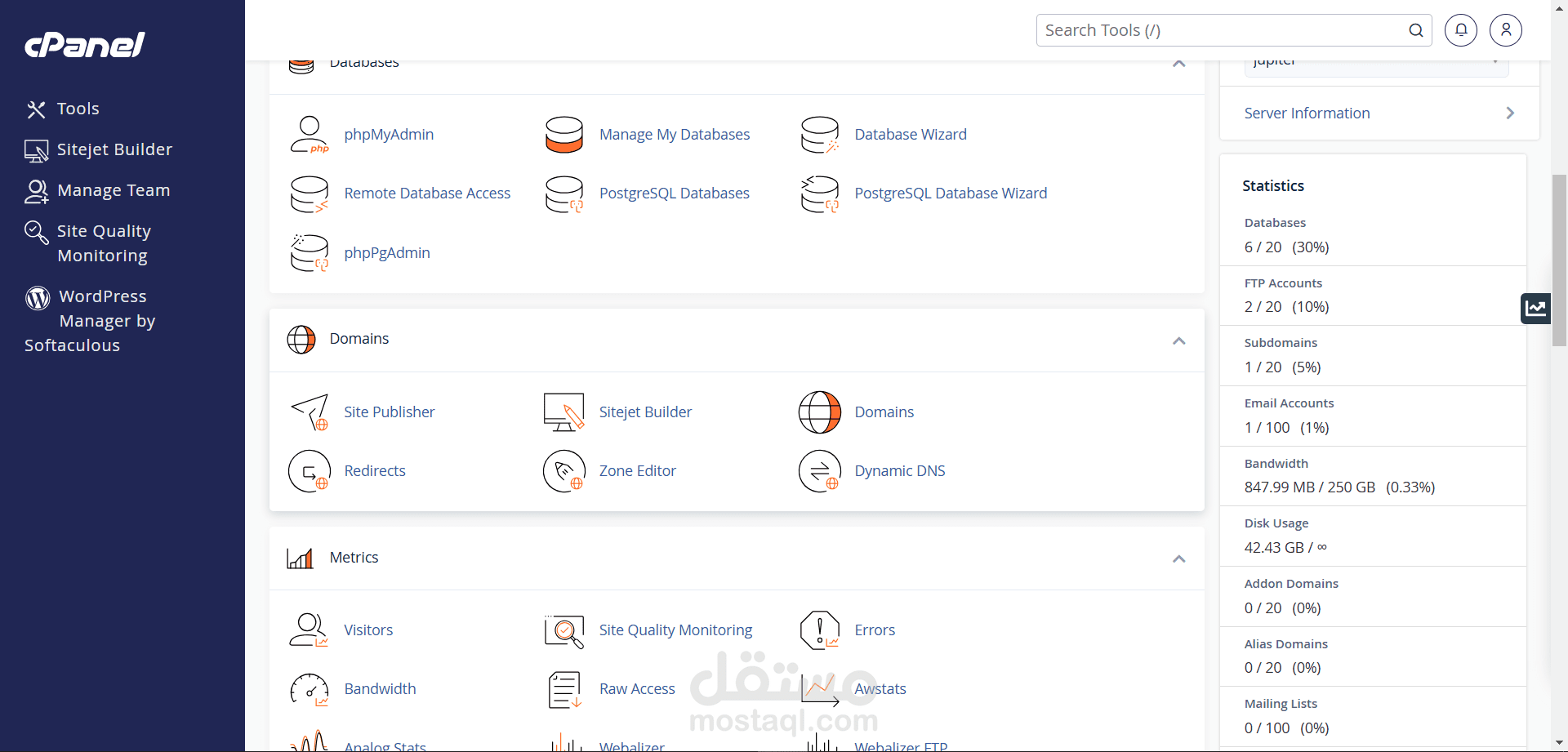Click the Email Accounts 1 / 100 value

[x=1286, y=428]
